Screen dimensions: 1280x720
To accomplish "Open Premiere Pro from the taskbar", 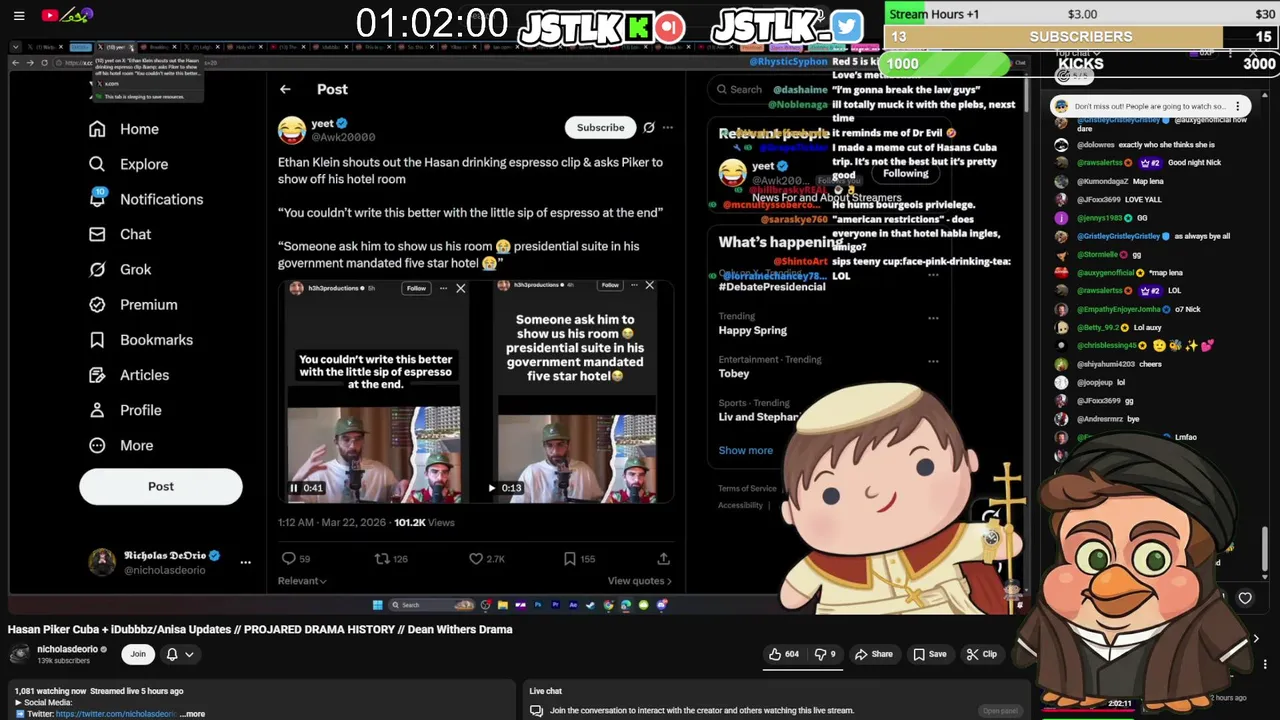I will pos(555,605).
